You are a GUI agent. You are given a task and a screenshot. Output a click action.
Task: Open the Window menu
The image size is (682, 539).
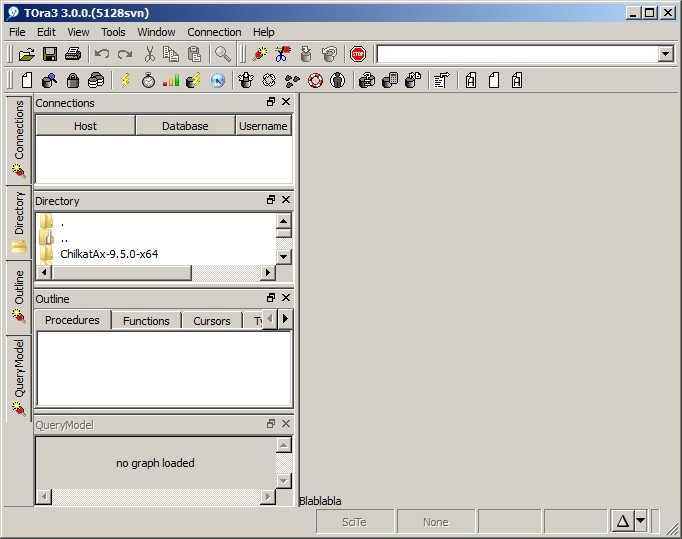[156, 32]
